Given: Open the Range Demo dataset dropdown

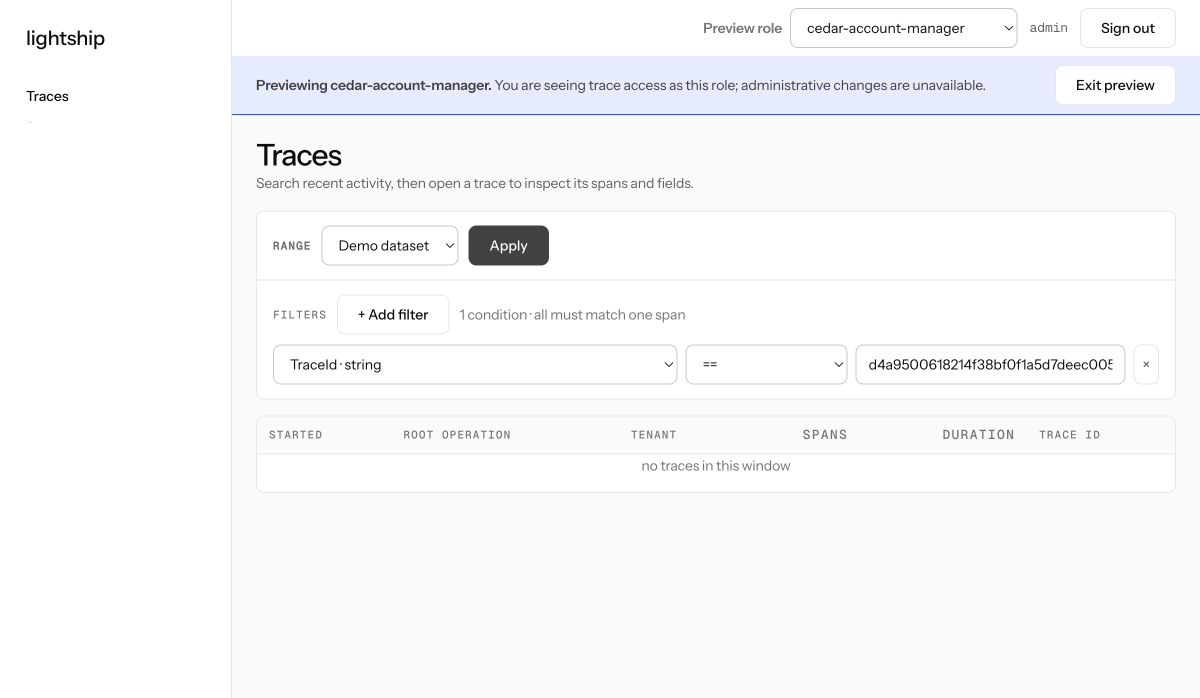Looking at the screenshot, I should tap(390, 246).
